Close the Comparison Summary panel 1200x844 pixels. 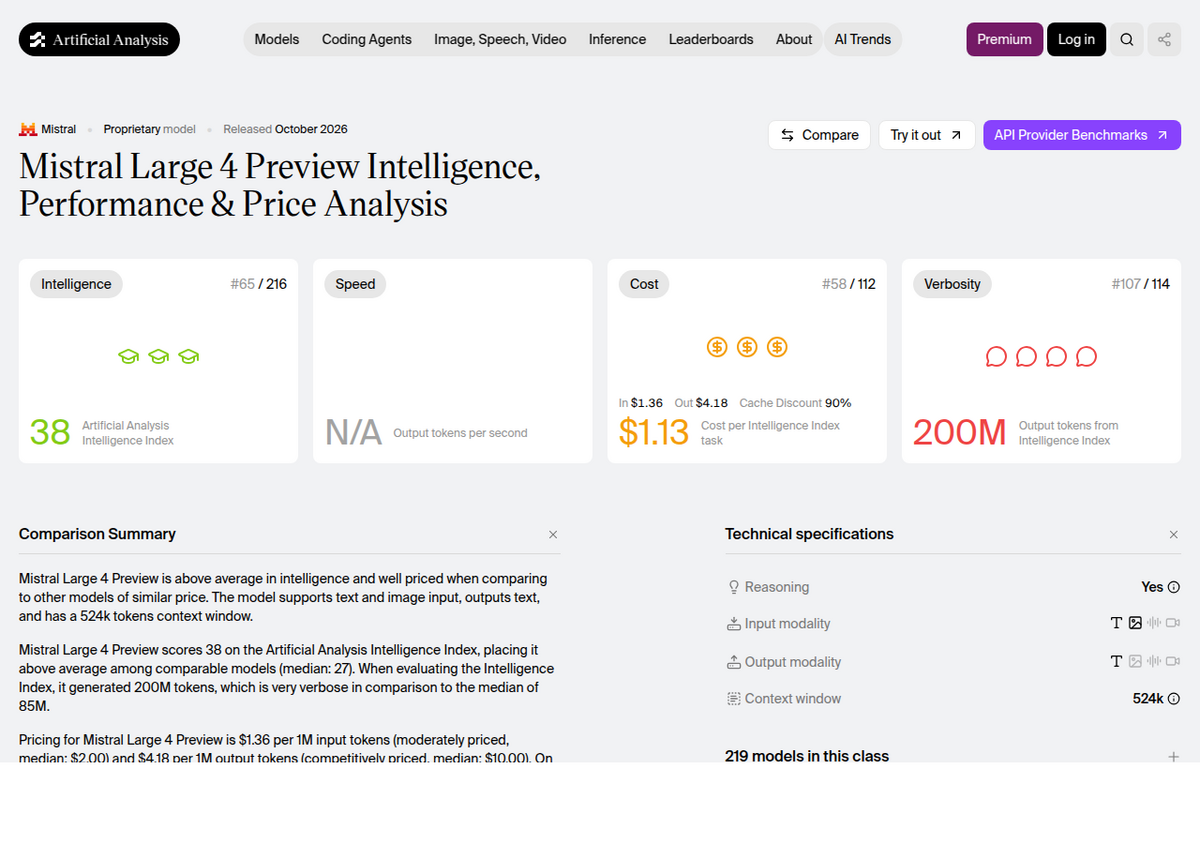point(553,535)
